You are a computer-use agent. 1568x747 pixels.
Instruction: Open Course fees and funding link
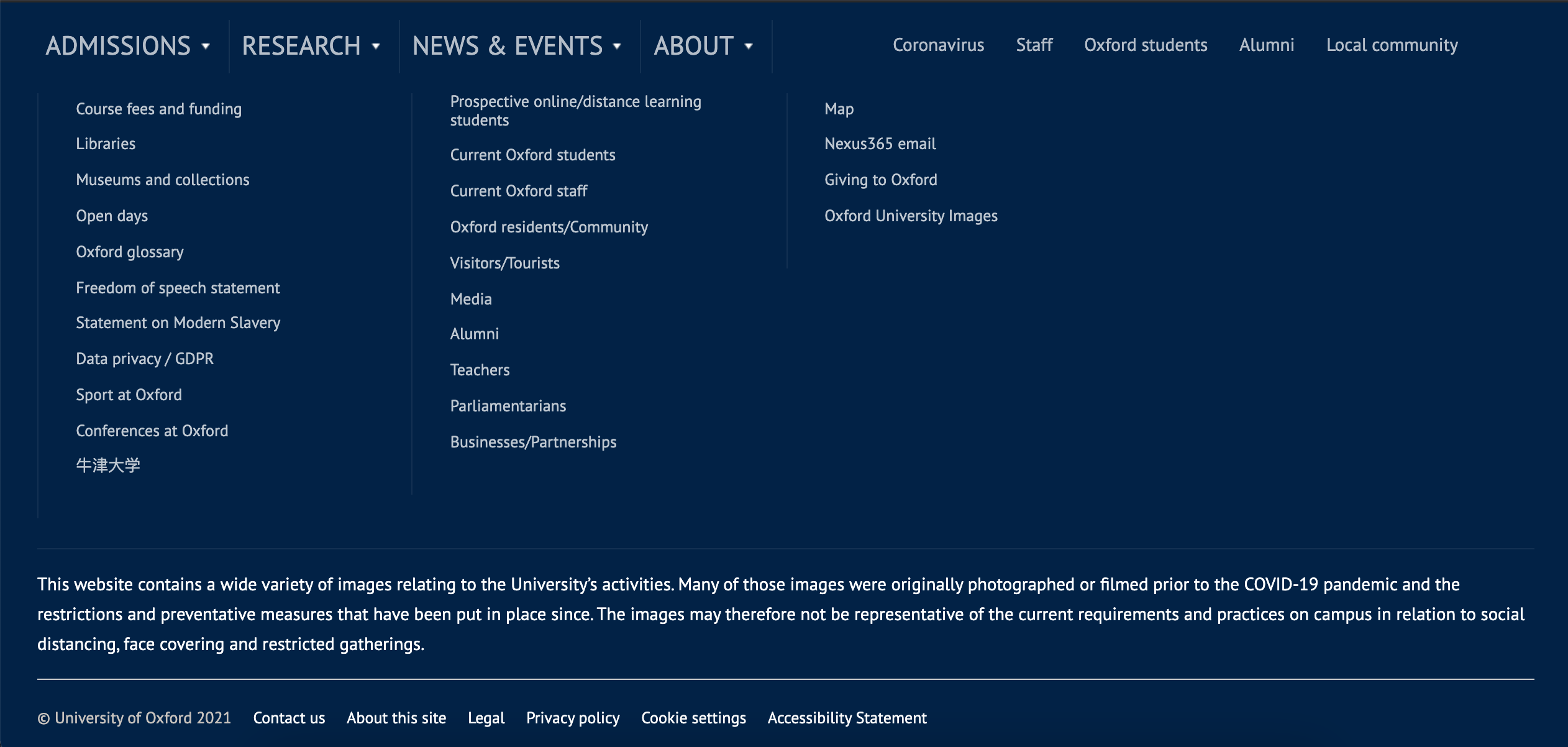[x=158, y=109]
